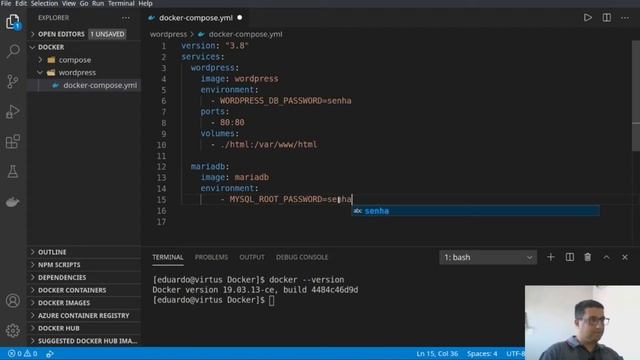
Task: Expand the Outline section
Action: pyautogui.click(x=84, y=252)
